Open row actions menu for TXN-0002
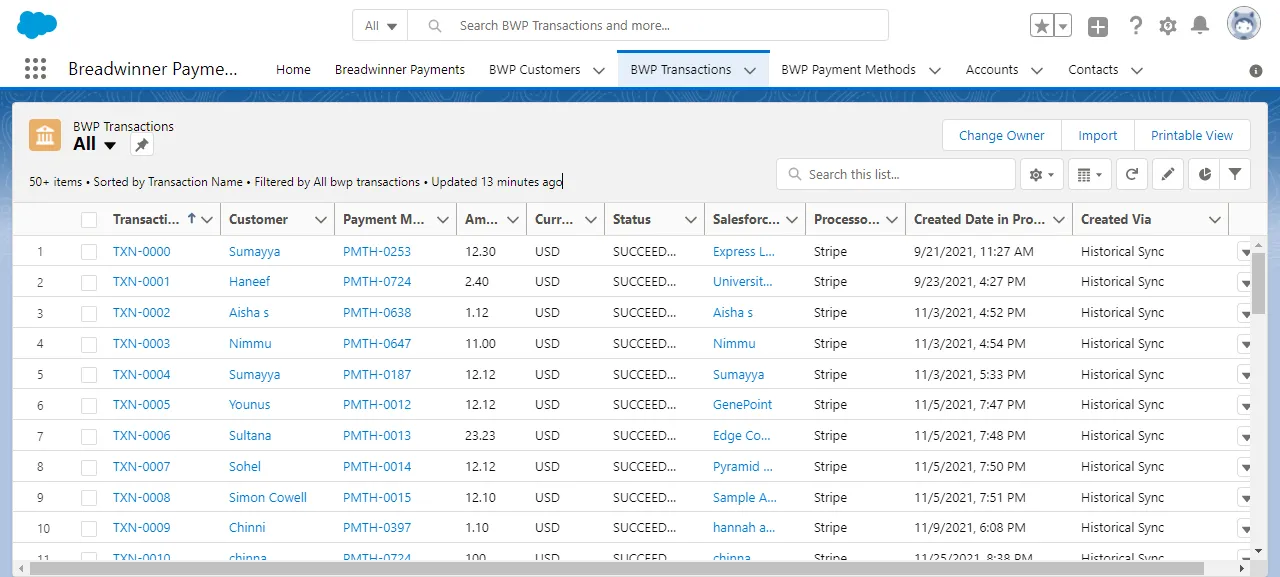This screenshot has width=1280, height=577. click(x=1244, y=313)
